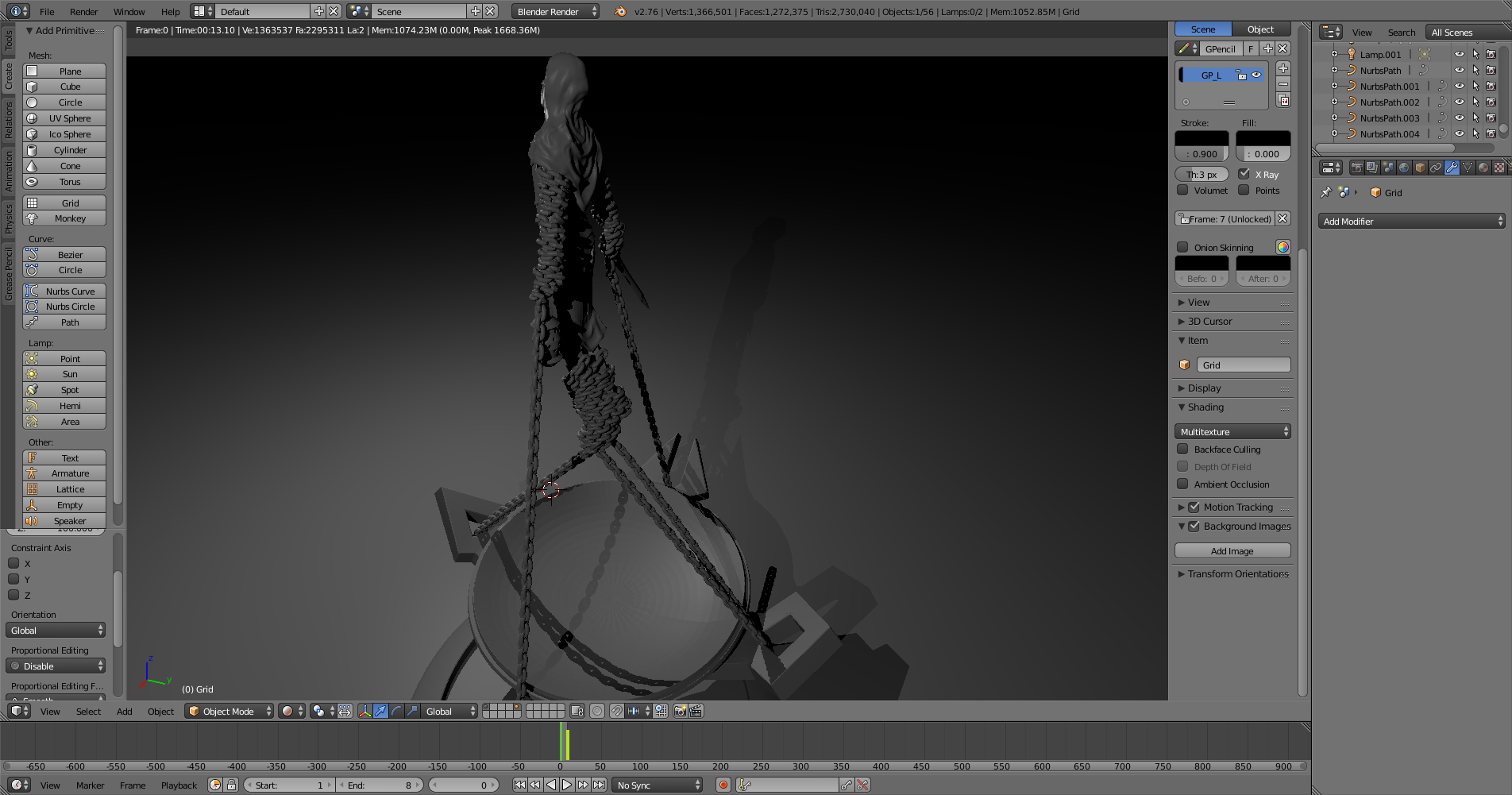The height and width of the screenshot is (795, 1512).
Task: Expand the View panel
Action: pos(1198,302)
